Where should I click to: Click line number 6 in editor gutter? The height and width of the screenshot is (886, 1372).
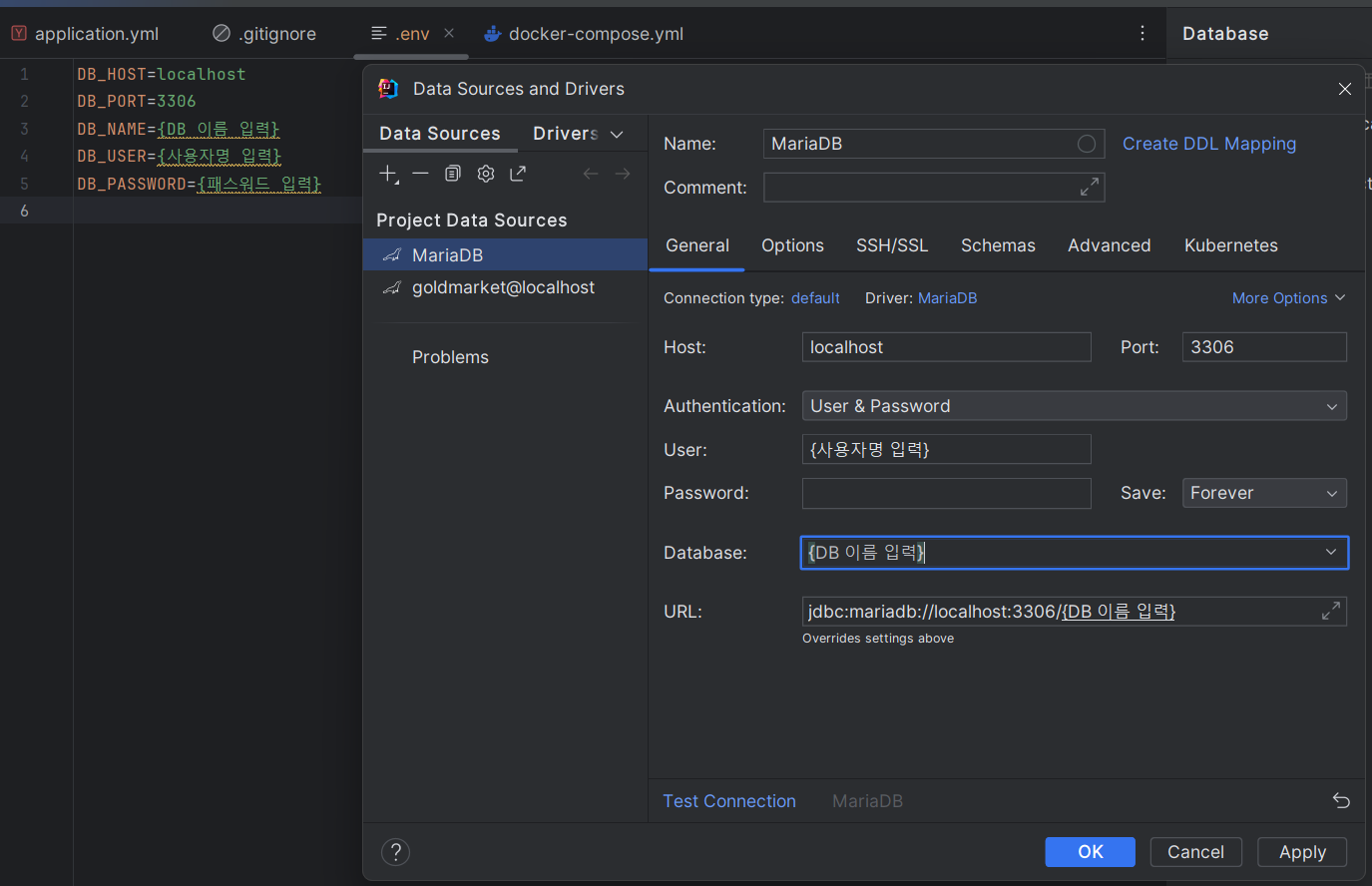point(24,211)
